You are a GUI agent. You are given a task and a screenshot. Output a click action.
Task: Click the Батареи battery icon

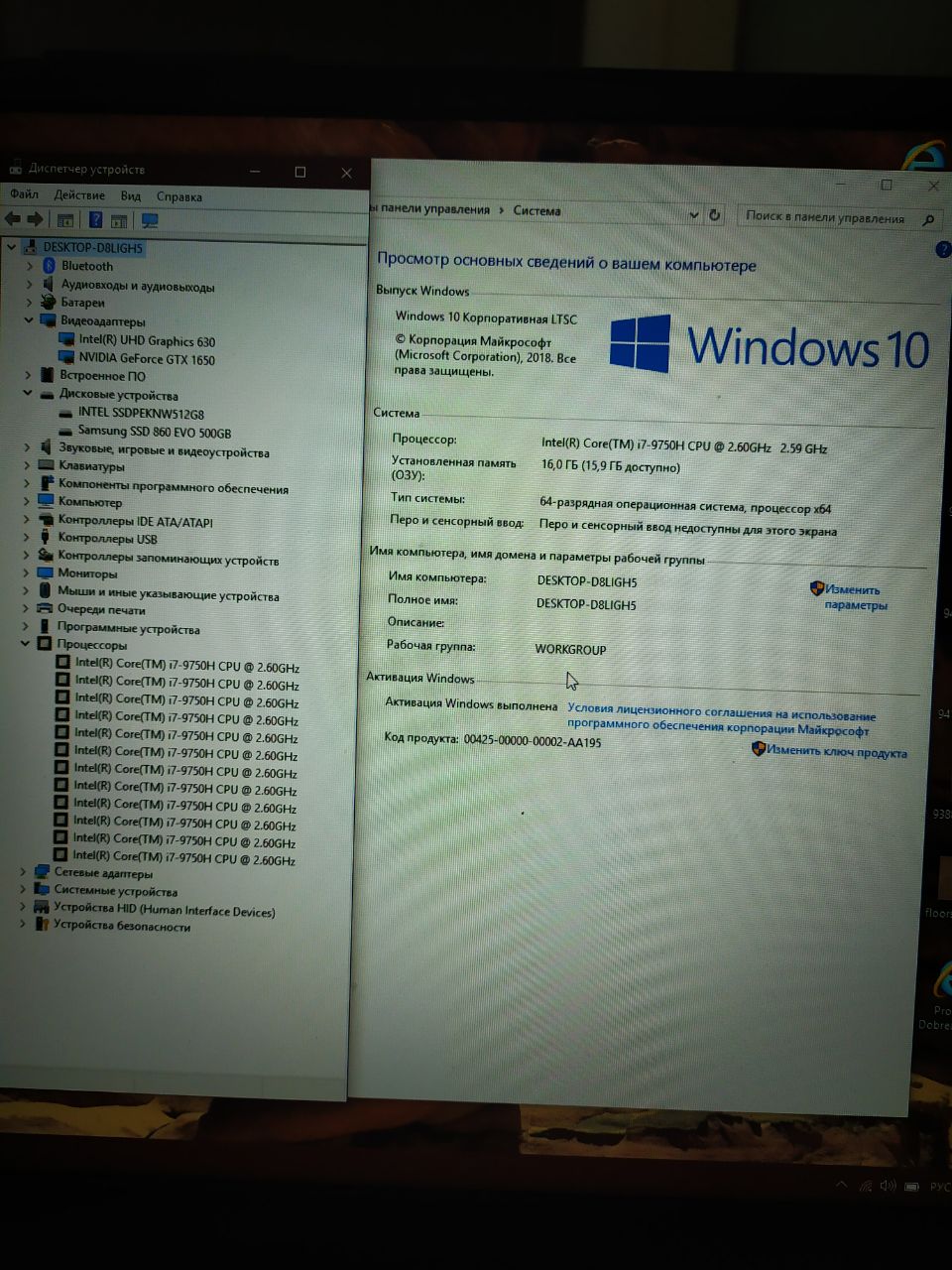[48, 303]
